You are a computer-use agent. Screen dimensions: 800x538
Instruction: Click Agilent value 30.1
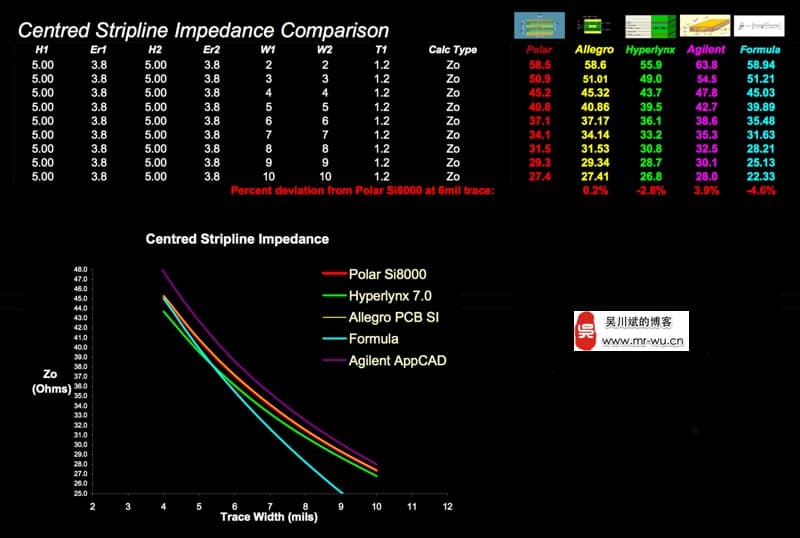point(707,162)
